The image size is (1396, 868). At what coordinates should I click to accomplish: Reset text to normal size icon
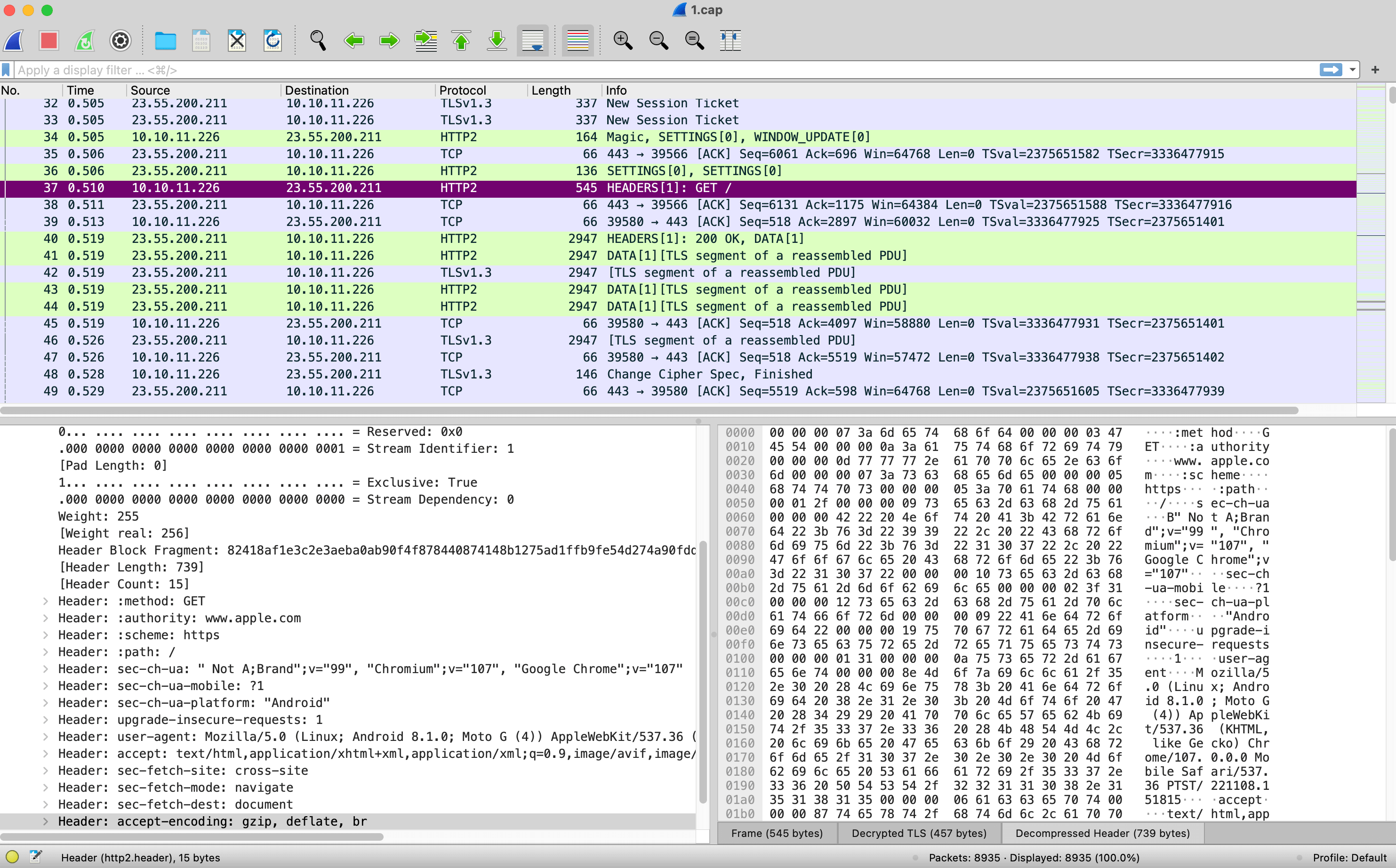[x=695, y=41]
